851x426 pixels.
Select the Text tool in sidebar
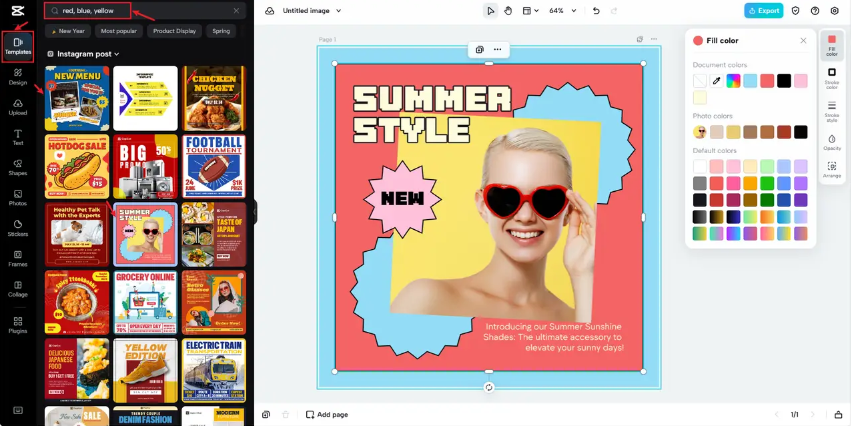coord(18,136)
